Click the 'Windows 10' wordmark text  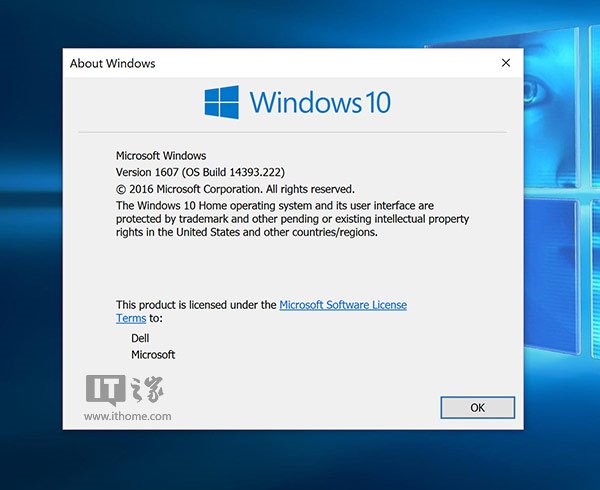(320, 103)
